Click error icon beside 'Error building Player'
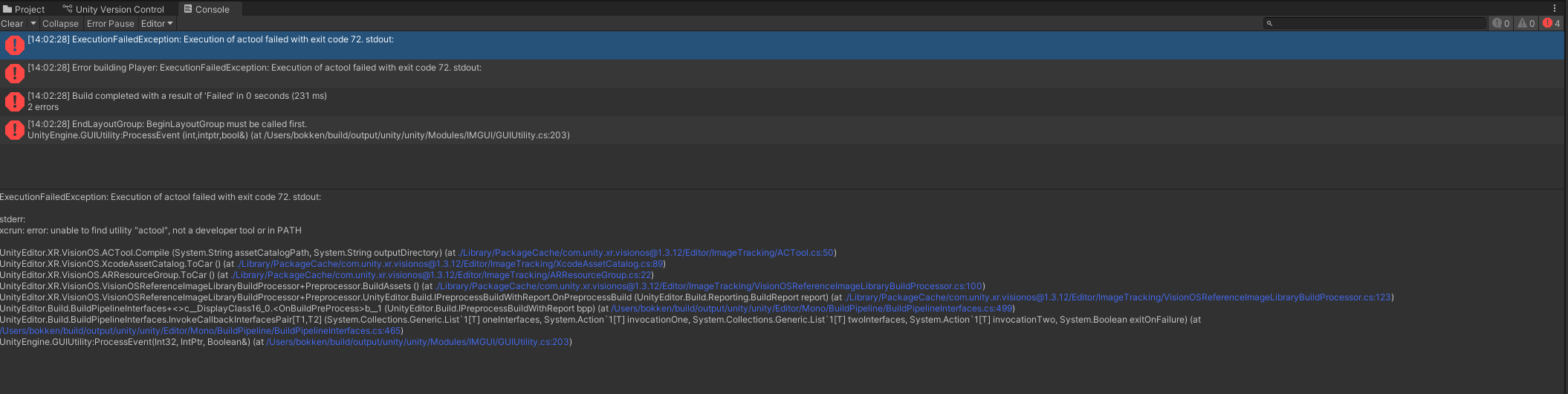 14,74
